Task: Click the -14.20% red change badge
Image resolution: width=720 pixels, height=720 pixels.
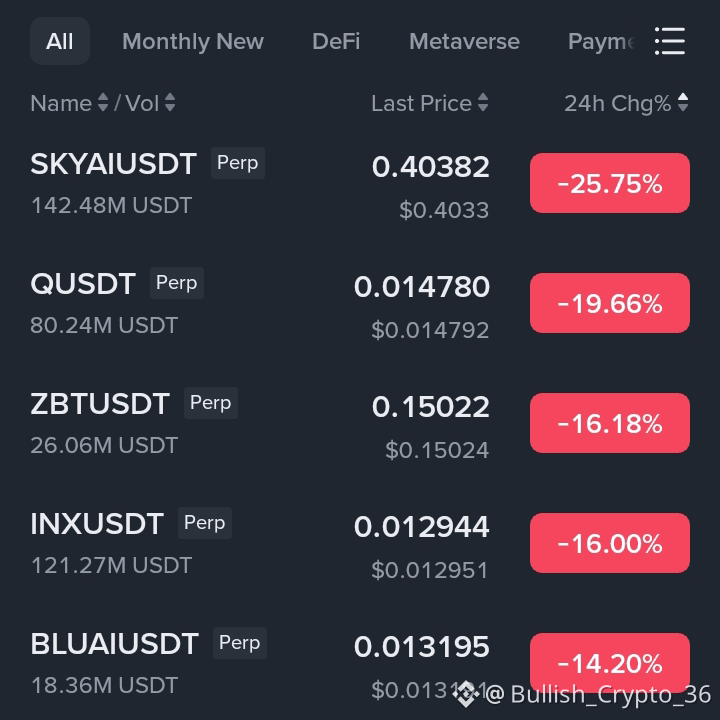Action: (610, 663)
